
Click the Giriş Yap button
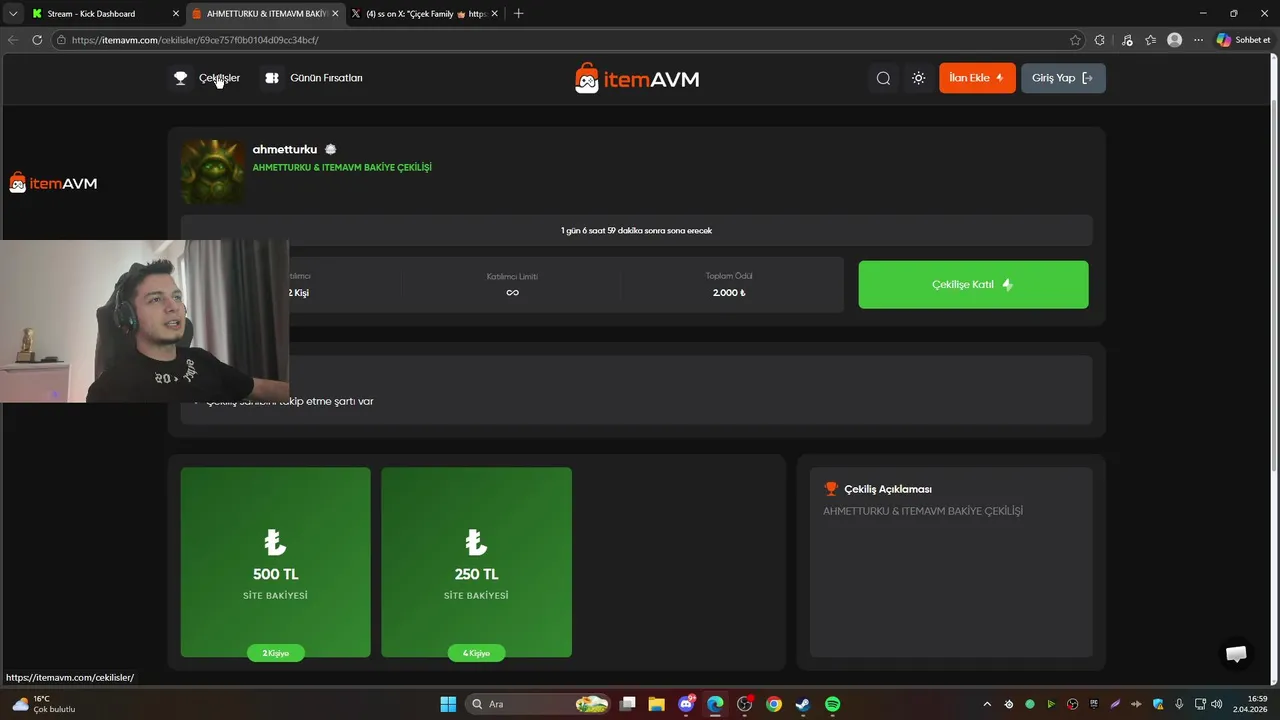pos(1063,78)
